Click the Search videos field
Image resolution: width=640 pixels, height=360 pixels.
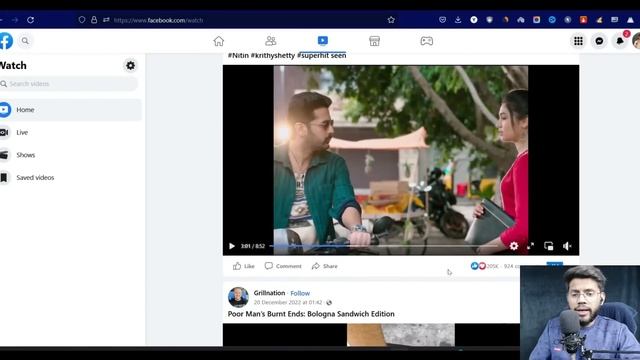(69, 84)
